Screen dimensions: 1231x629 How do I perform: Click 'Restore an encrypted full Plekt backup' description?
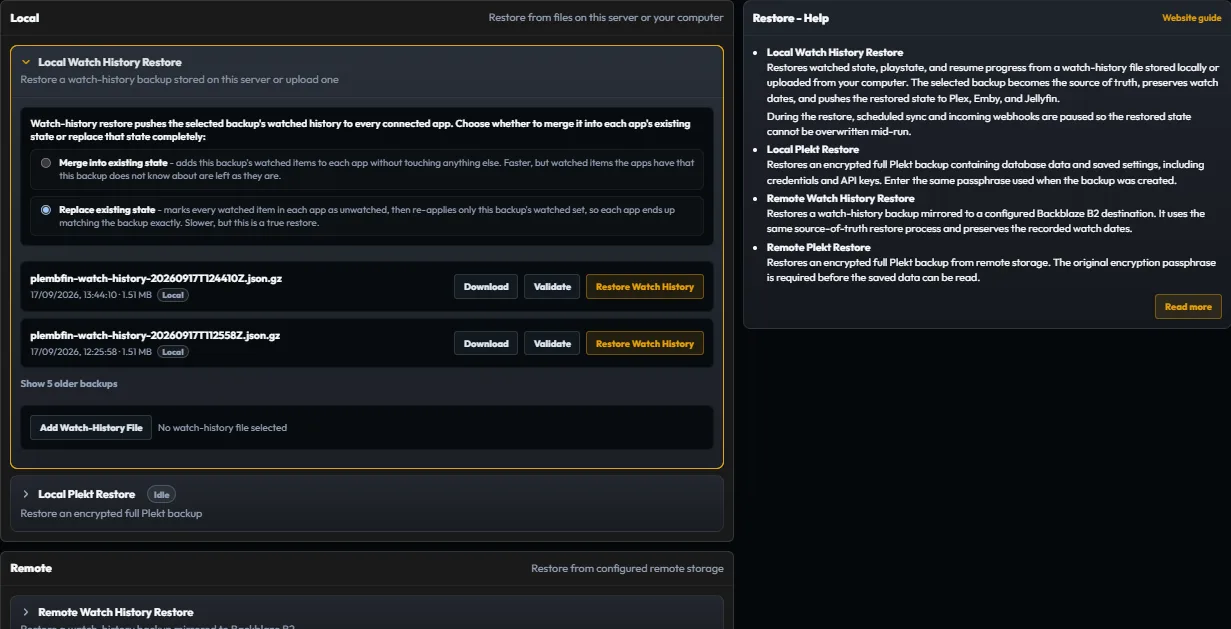click(111, 514)
